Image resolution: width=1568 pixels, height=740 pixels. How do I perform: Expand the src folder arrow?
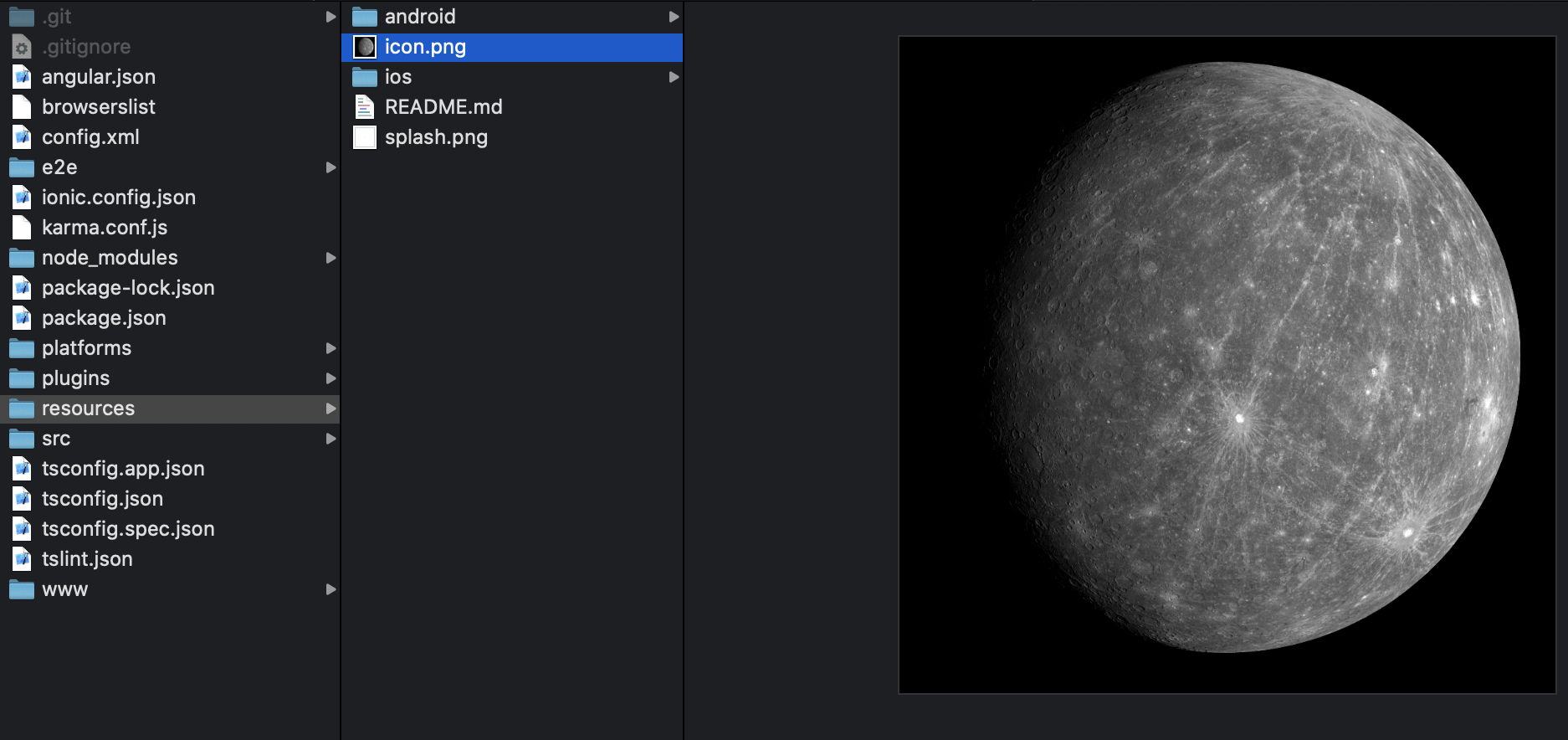331,439
